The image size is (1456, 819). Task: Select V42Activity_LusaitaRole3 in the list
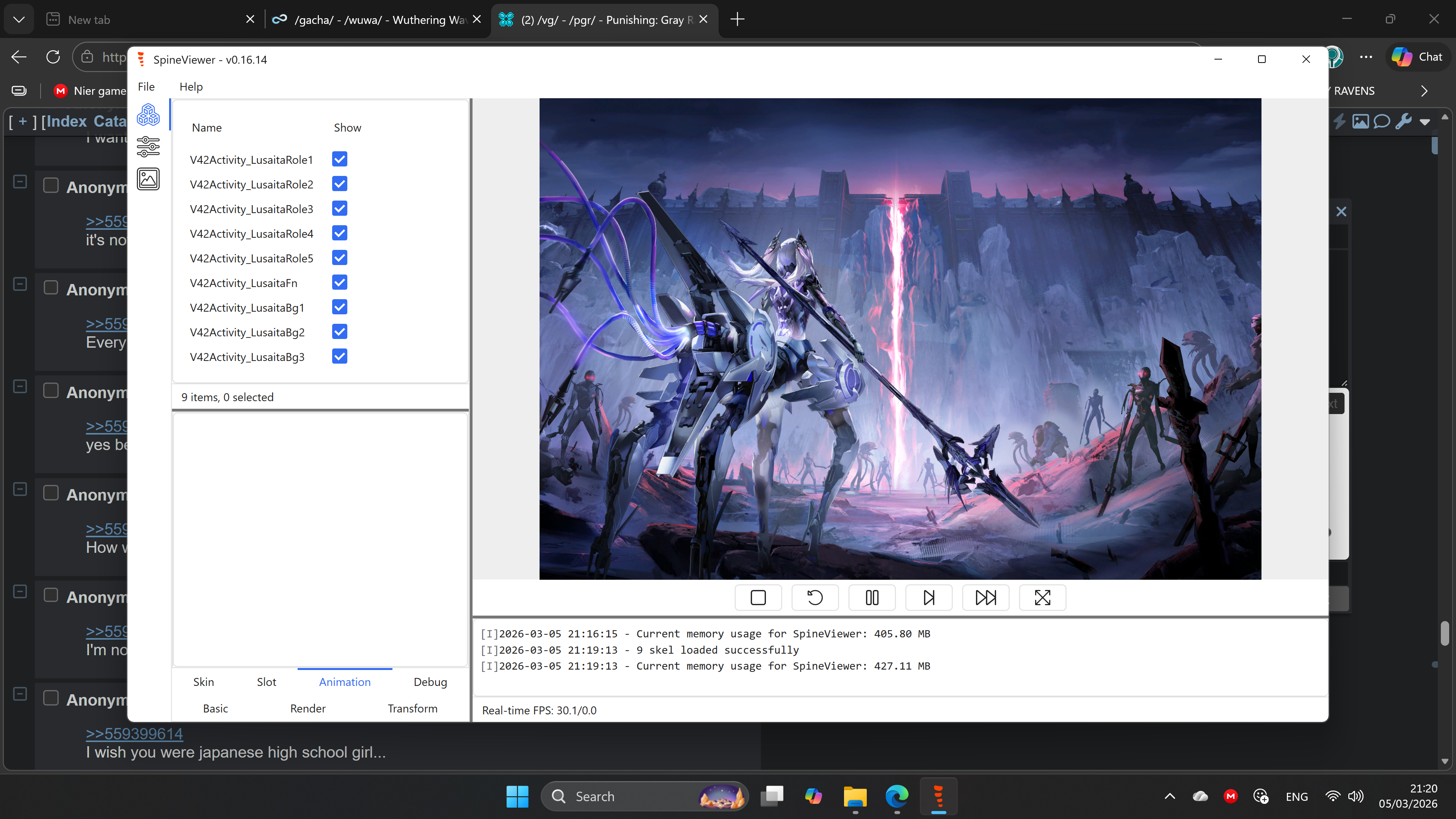251,209
